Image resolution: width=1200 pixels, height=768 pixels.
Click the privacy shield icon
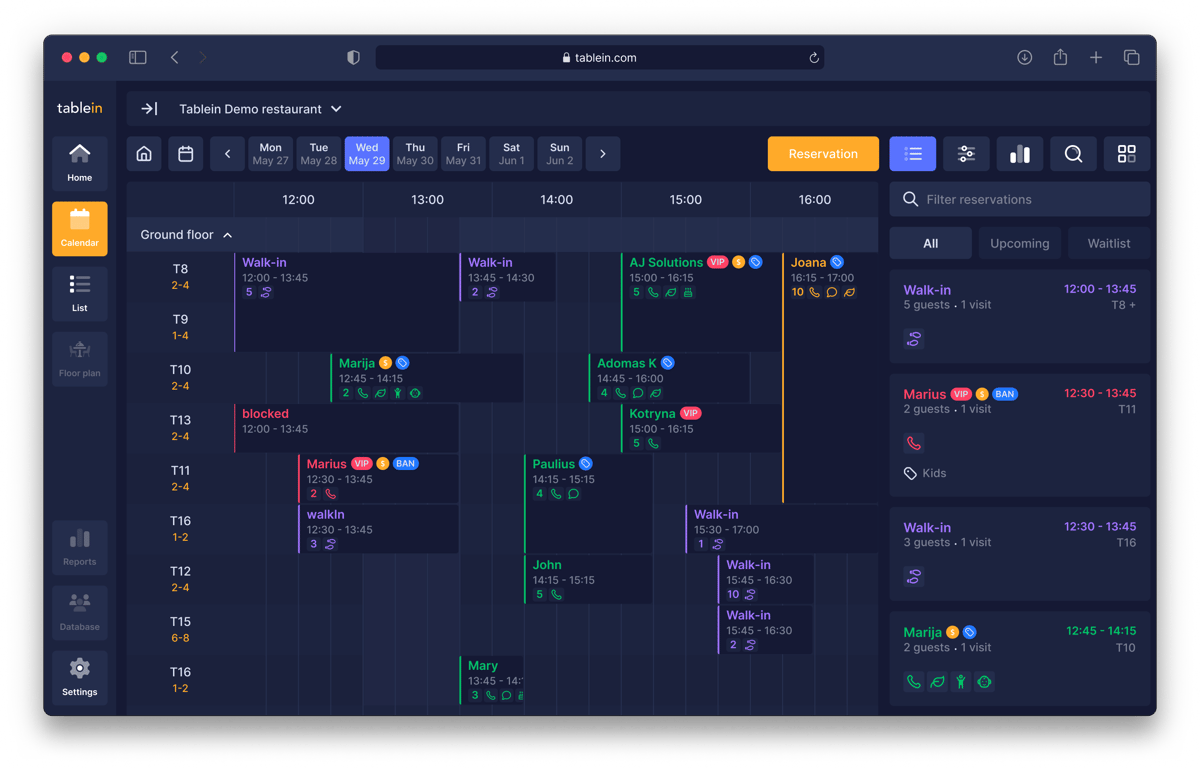point(353,58)
